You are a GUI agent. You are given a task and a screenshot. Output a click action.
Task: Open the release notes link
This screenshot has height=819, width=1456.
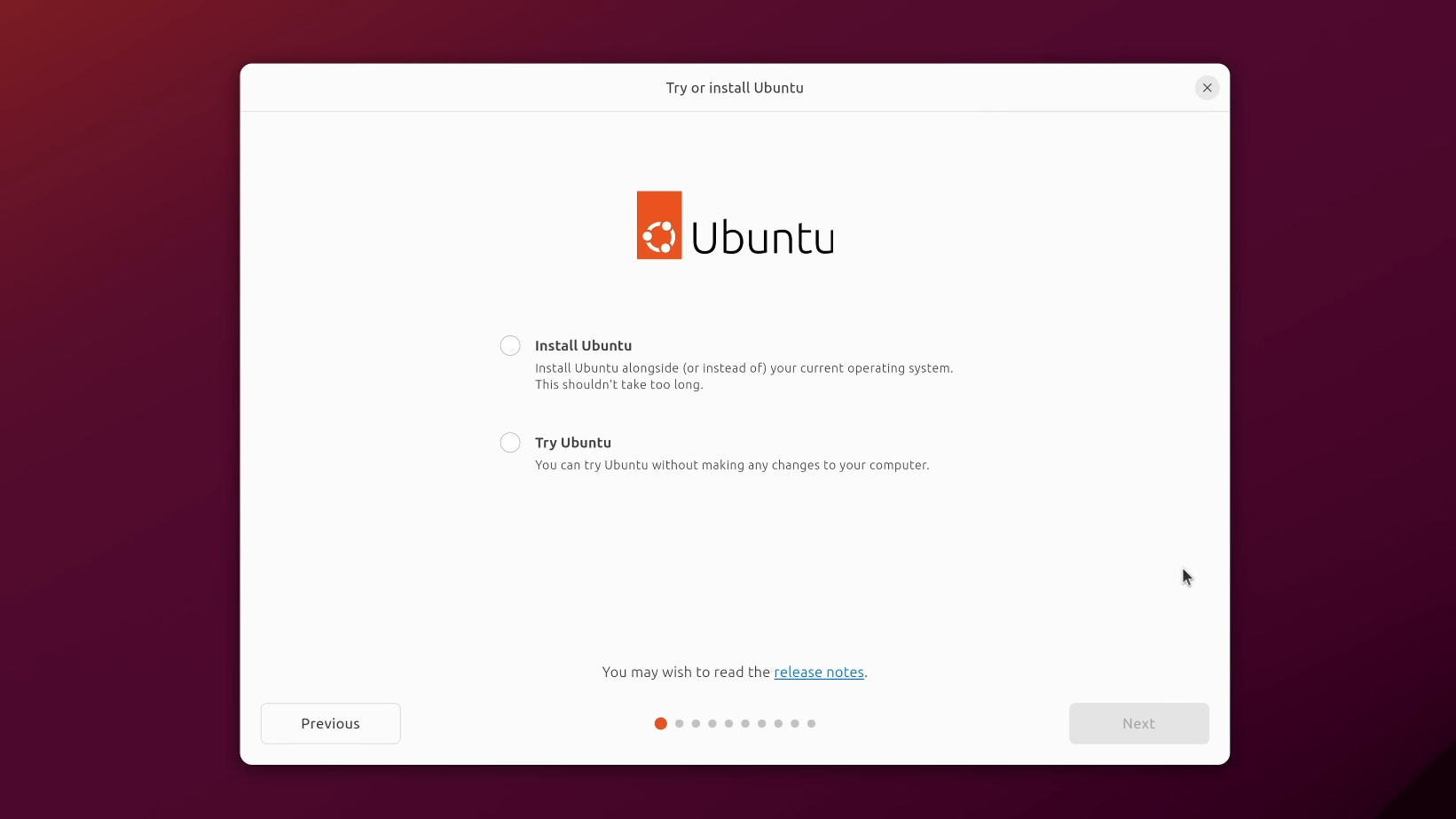(x=819, y=673)
